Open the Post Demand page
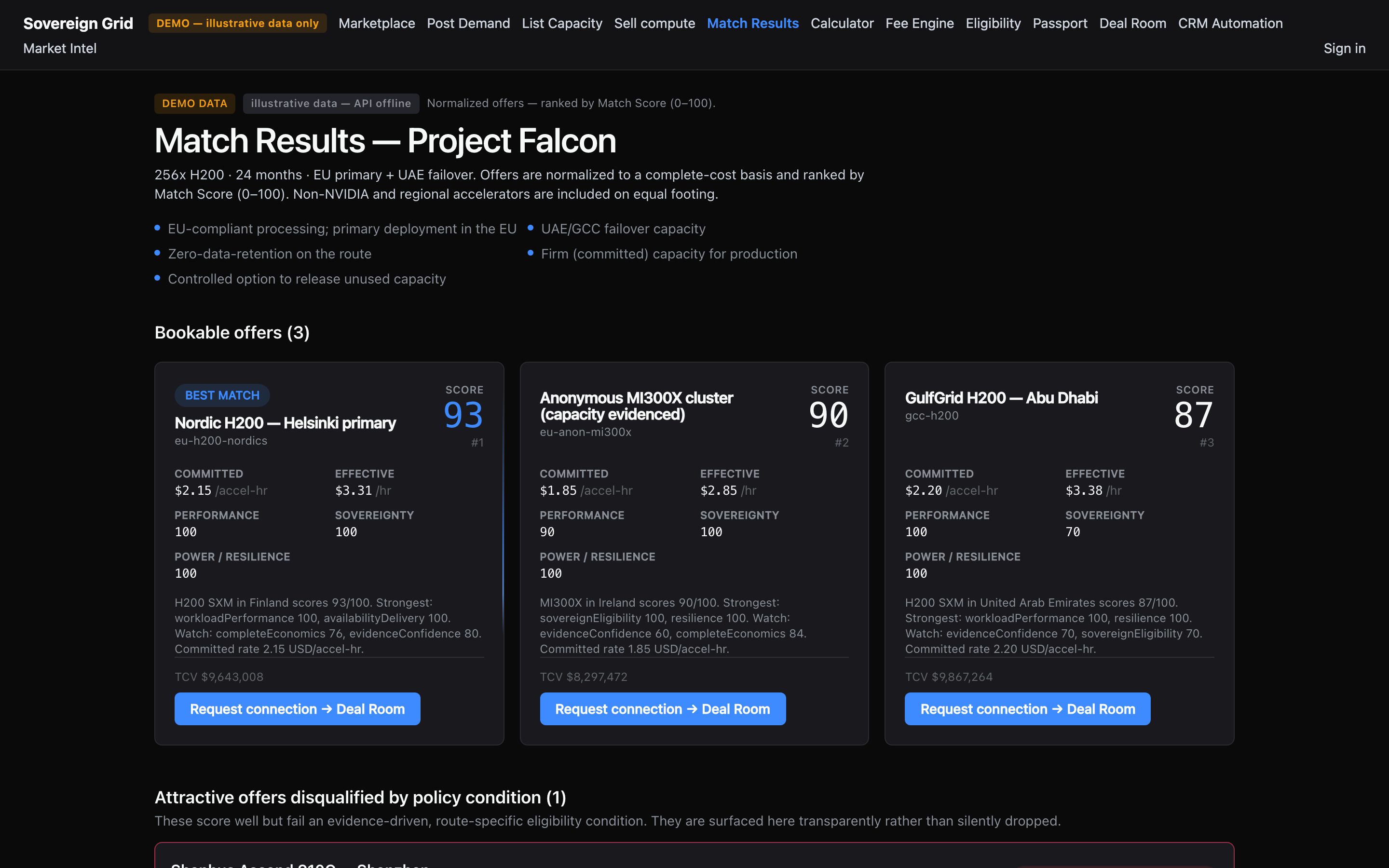The height and width of the screenshot is (868, 1389). [x=468, y=24]
